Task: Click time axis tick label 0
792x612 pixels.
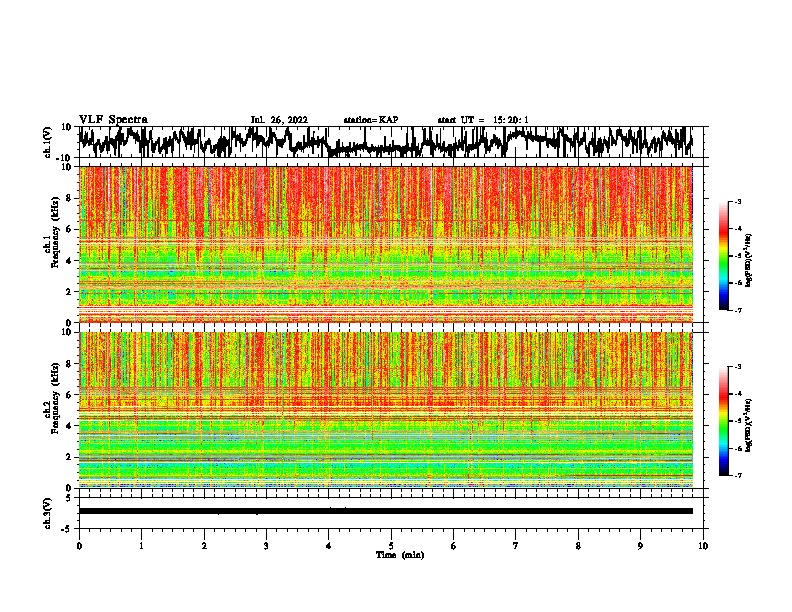Action: [x=79, y=546]
